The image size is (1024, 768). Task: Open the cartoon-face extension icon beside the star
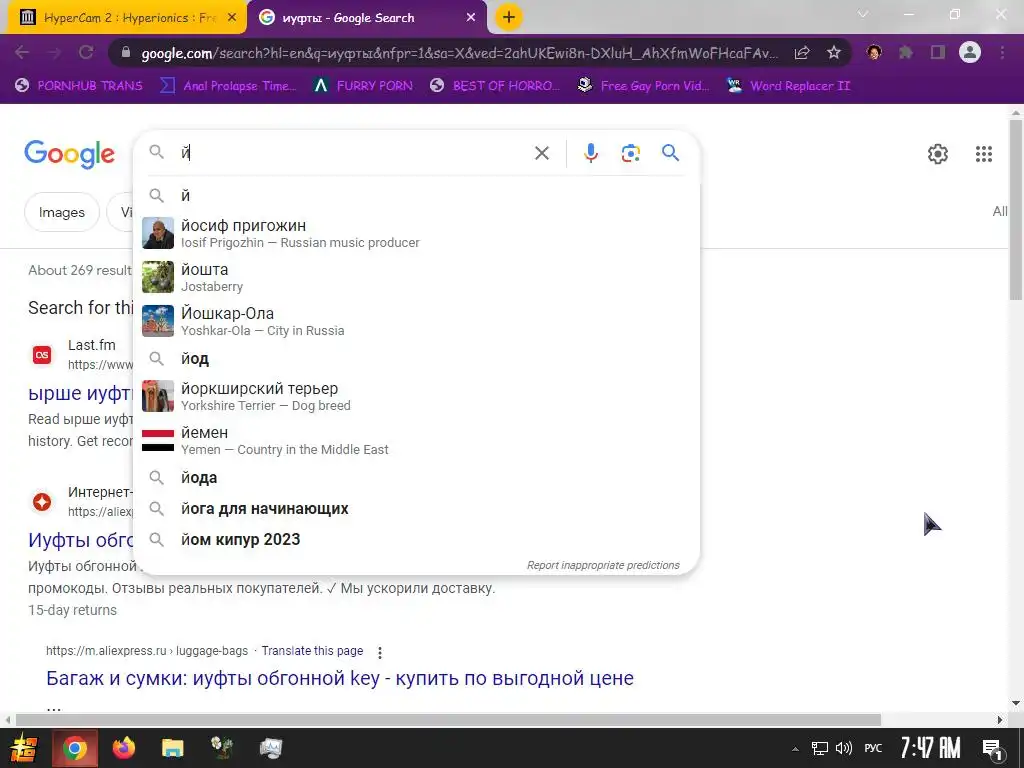(x=874, y=52)
